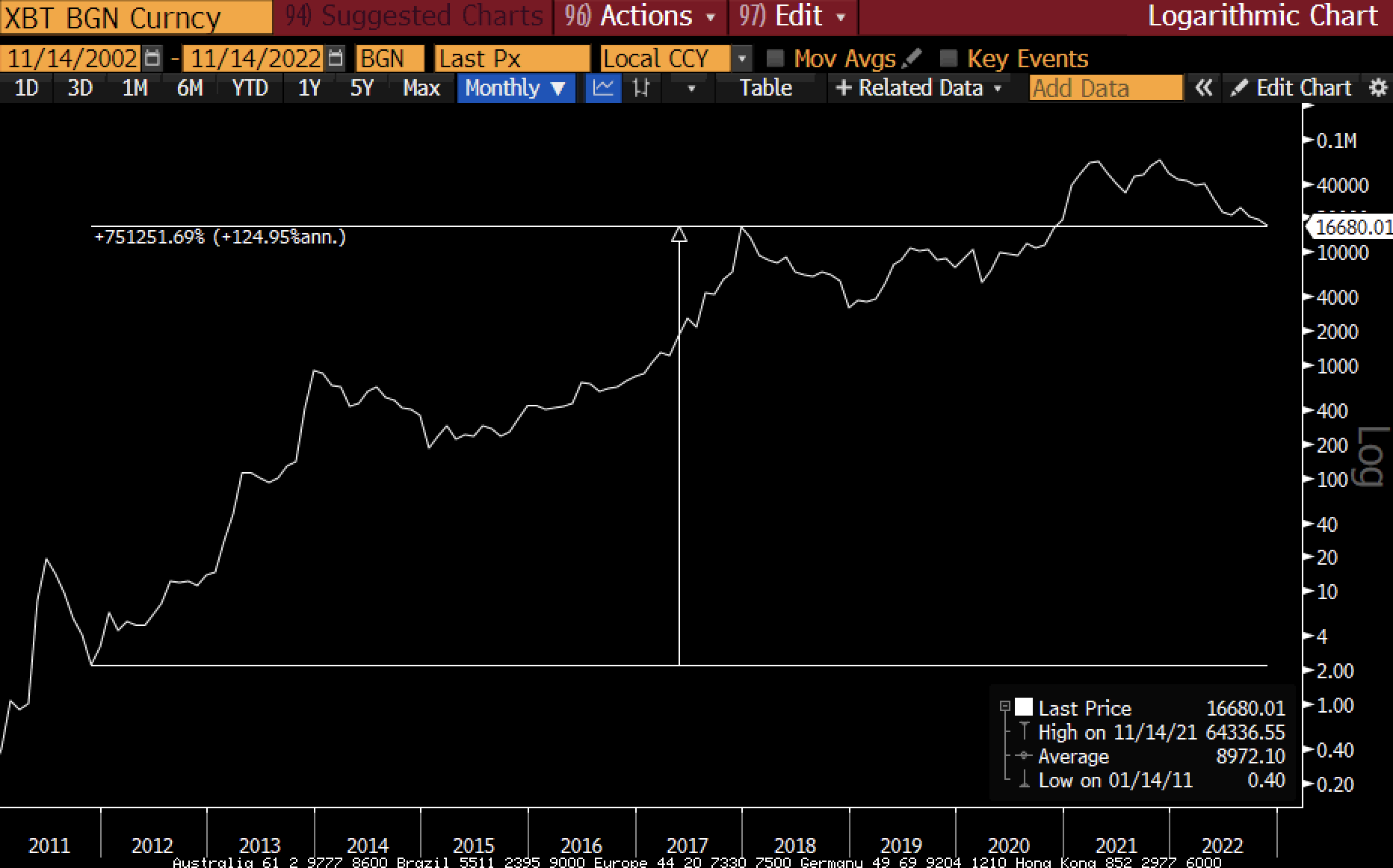
Task: Click the 40000 price axis label
Action: pos(1343,185)
